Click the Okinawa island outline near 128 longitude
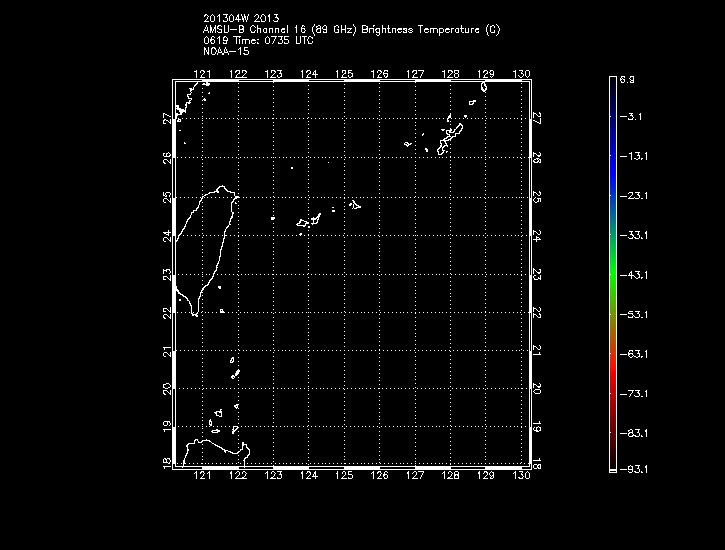 pyautogui.click(x=453, y=133)
